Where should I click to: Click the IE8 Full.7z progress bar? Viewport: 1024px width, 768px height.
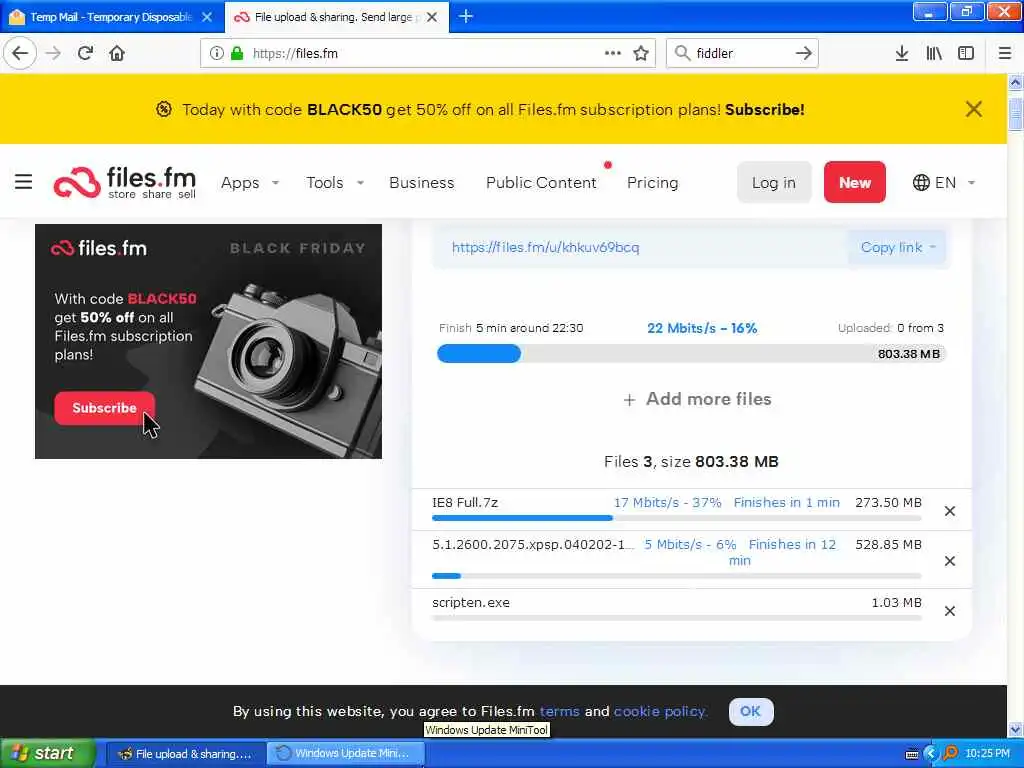(677, 518)
